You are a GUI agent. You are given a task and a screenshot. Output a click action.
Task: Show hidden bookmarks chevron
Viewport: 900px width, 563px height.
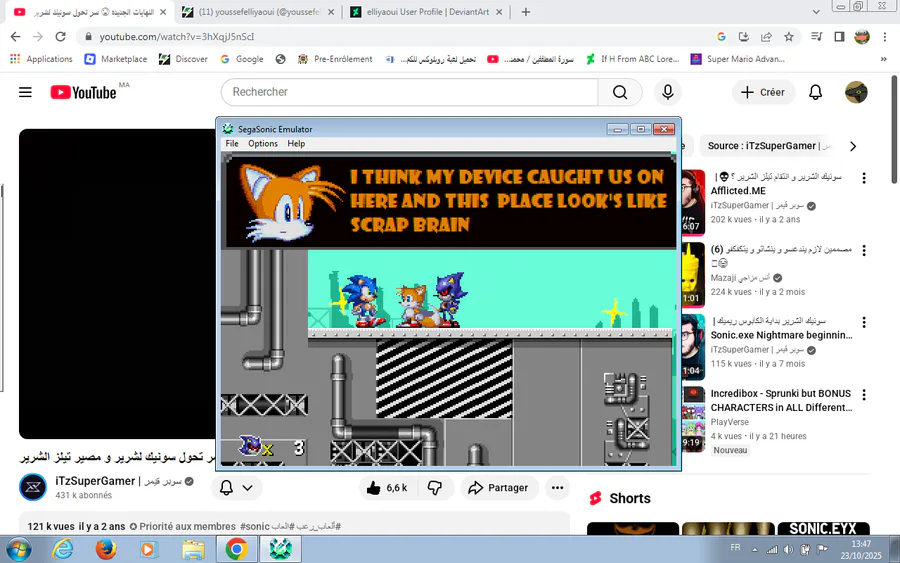pos(883,59)
